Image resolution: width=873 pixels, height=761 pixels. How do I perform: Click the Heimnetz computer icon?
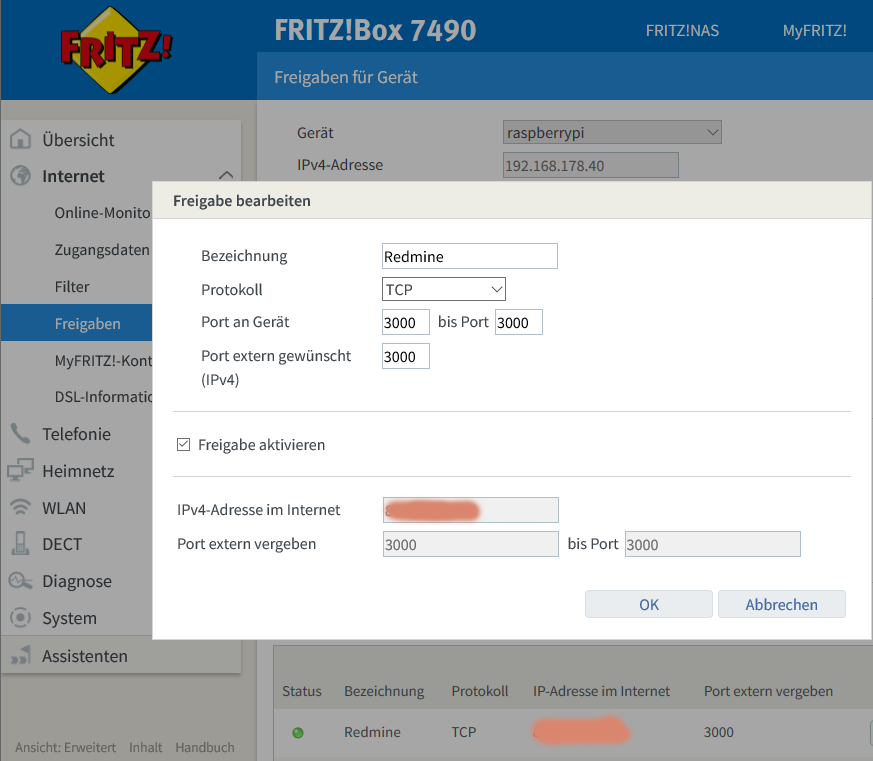click(x=20, y=471)
